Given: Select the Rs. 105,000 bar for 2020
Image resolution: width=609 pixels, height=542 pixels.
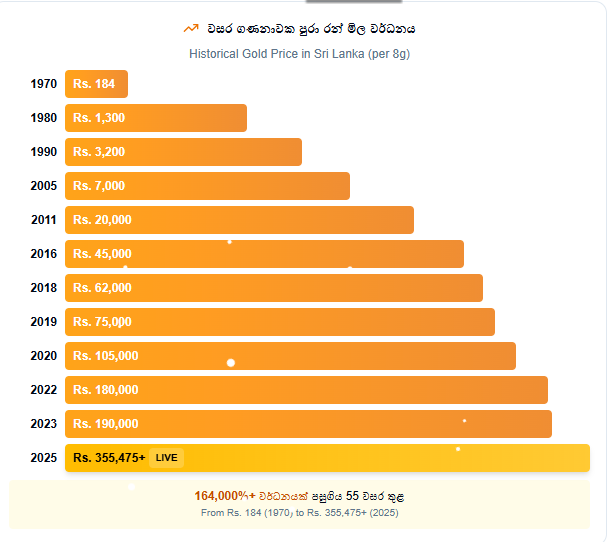Looking at the screenshot, I should pos(290,356).
